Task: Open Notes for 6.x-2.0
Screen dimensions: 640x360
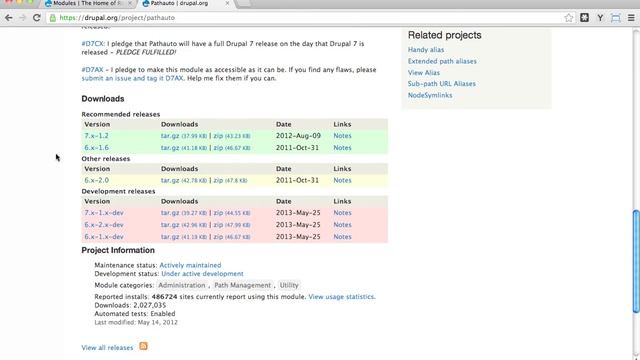Action: (342, 180)
